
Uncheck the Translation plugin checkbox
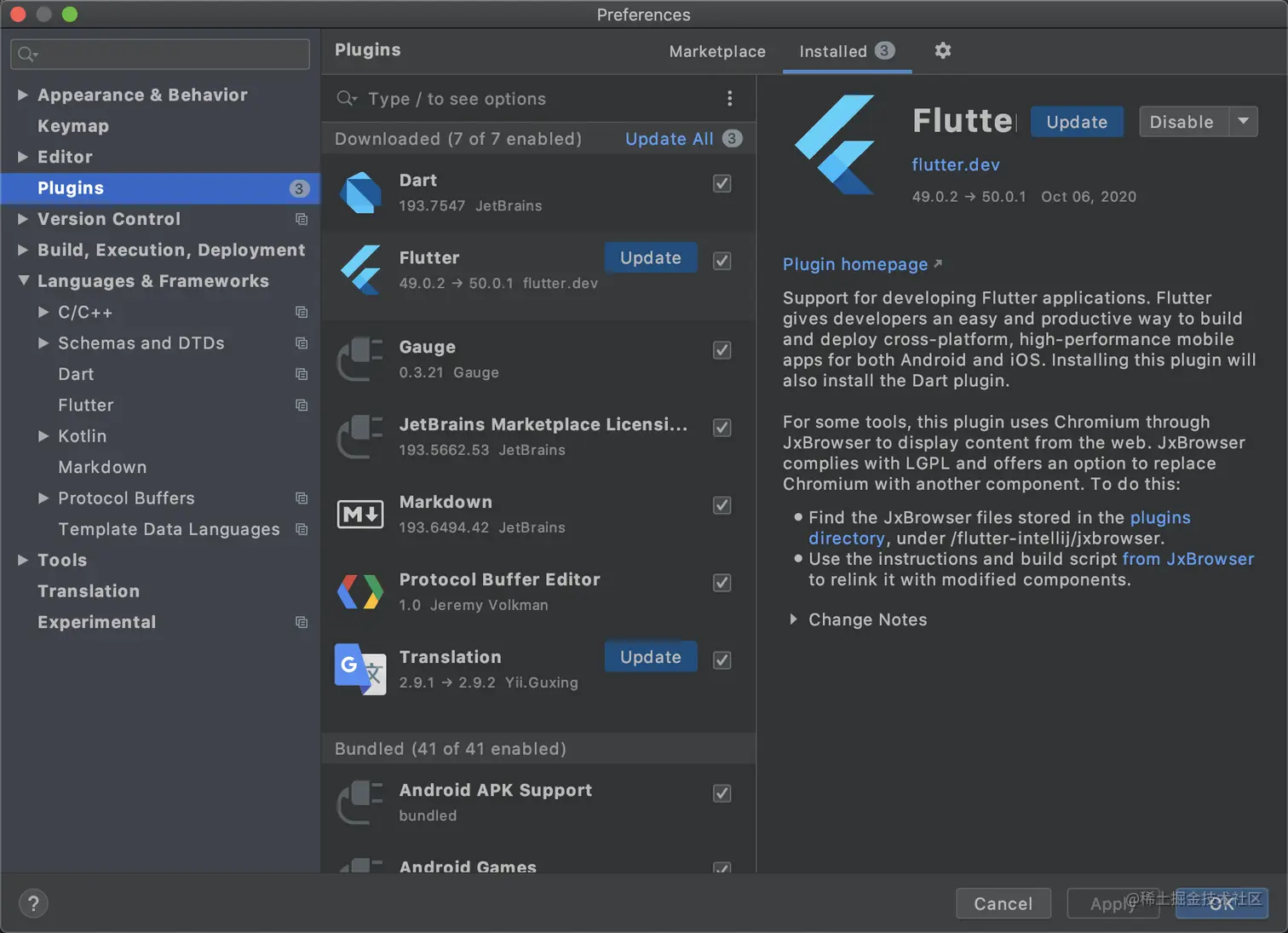(x=722, y=660)
